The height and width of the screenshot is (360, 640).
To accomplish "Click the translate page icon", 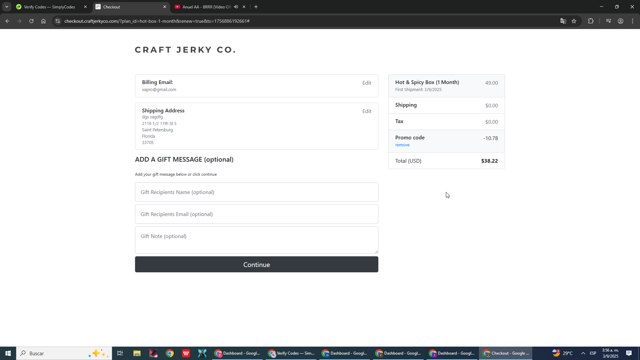I will coord(563,21).
